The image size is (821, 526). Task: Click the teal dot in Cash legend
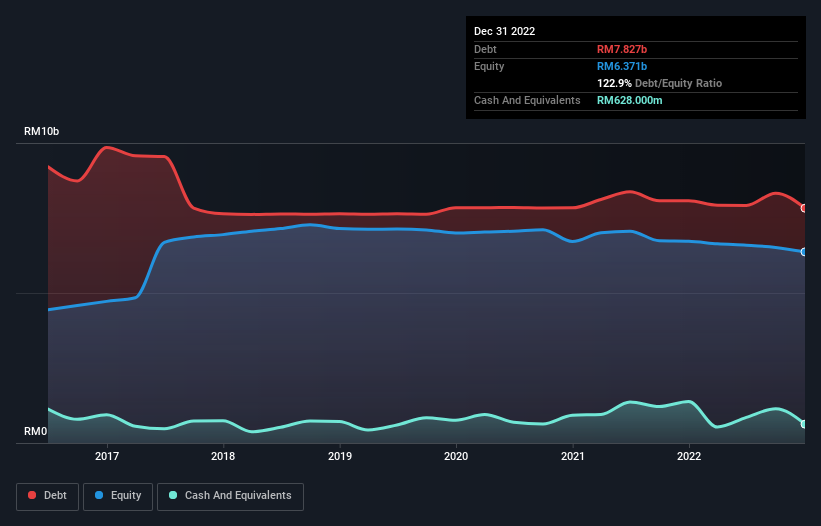(x=173, y=495)
